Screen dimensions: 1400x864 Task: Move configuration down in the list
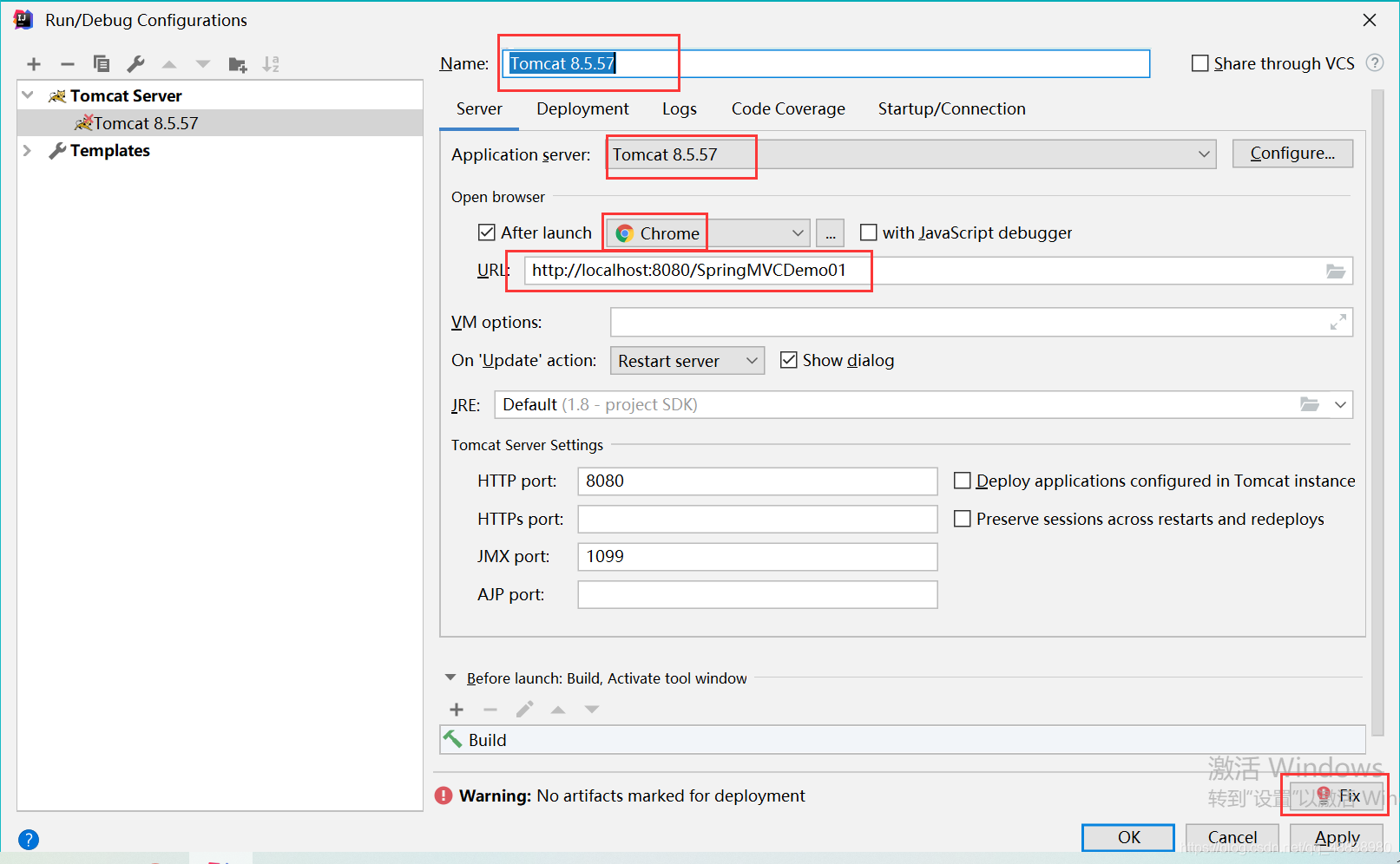[x=203, y=64]
